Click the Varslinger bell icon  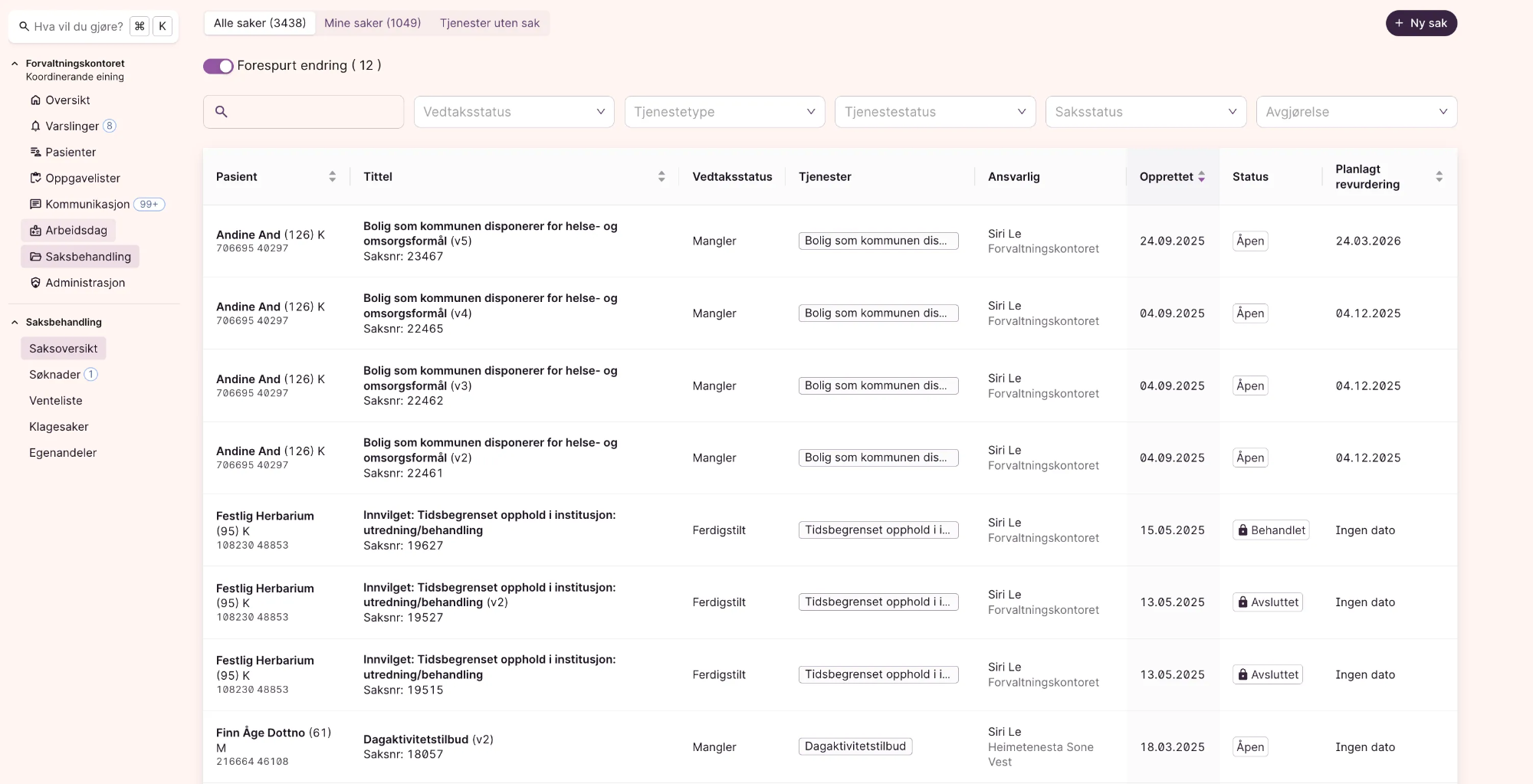tap(35, 126)
